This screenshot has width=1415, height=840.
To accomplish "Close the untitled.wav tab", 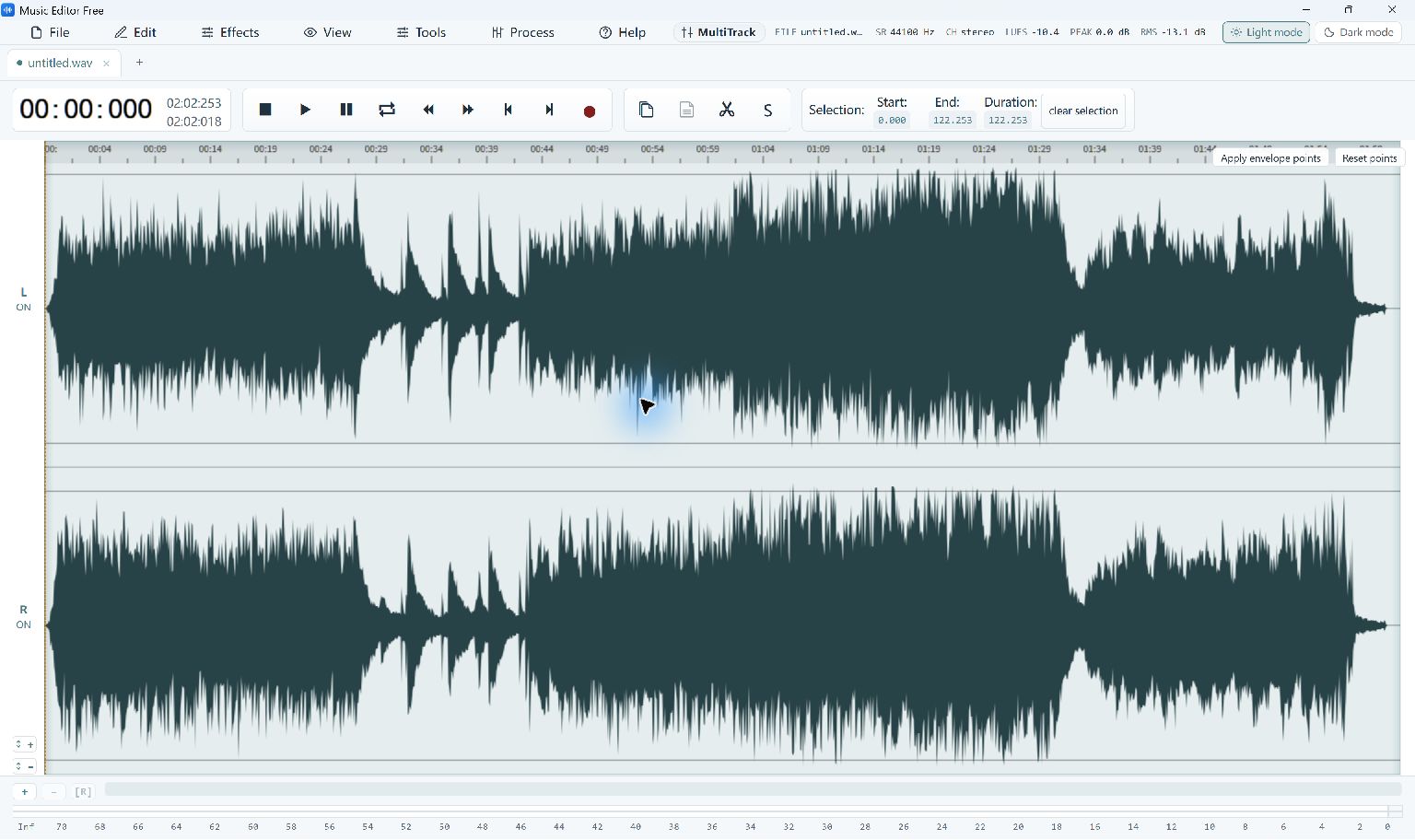I will click(x=106, y=64).
